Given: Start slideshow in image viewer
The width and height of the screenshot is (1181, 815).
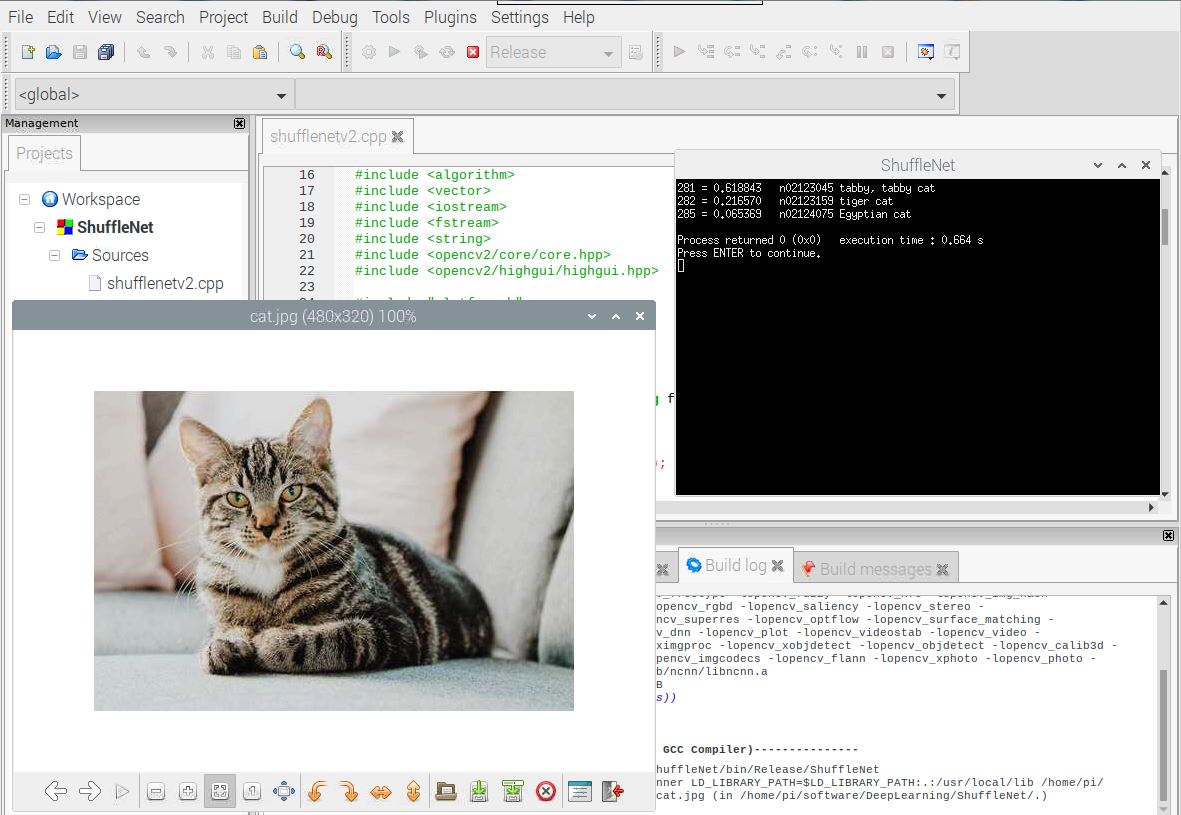Looking at the screenshot, I should pos(122,792).
